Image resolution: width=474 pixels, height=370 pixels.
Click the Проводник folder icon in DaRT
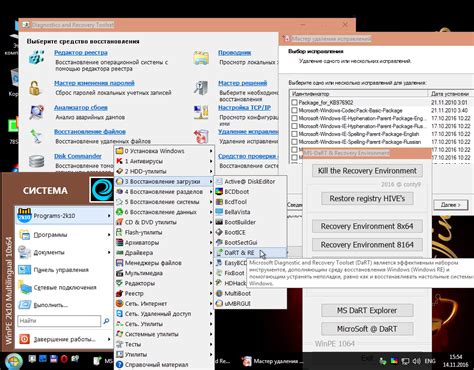201,58
